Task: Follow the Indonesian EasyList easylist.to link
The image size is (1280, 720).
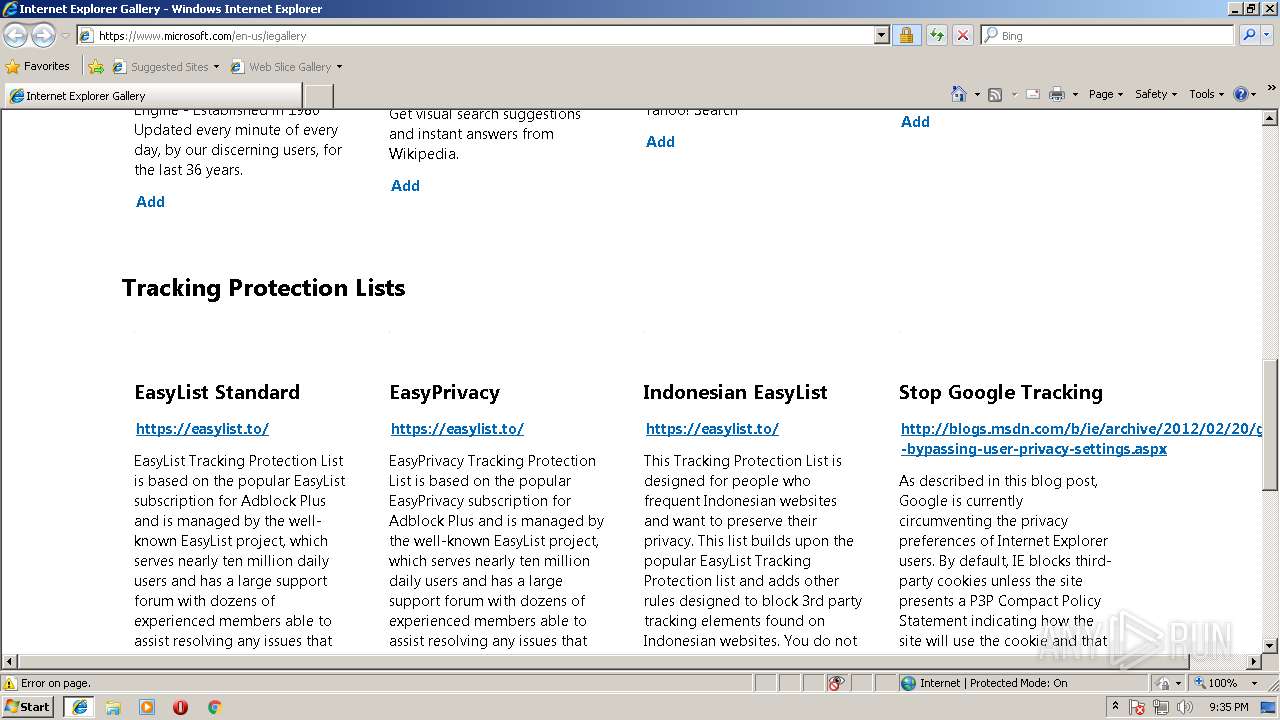Action: pyautogui.click(x=712, y=429)
